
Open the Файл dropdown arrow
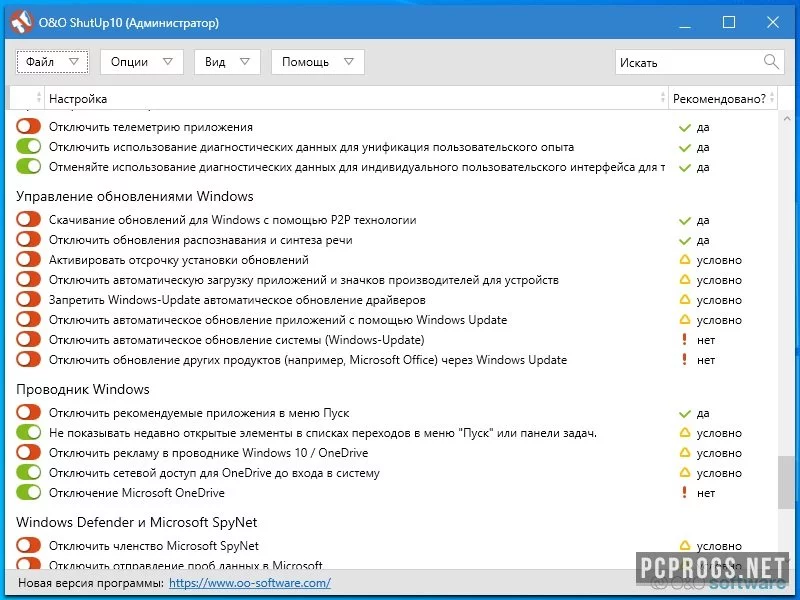pos(74,62)
